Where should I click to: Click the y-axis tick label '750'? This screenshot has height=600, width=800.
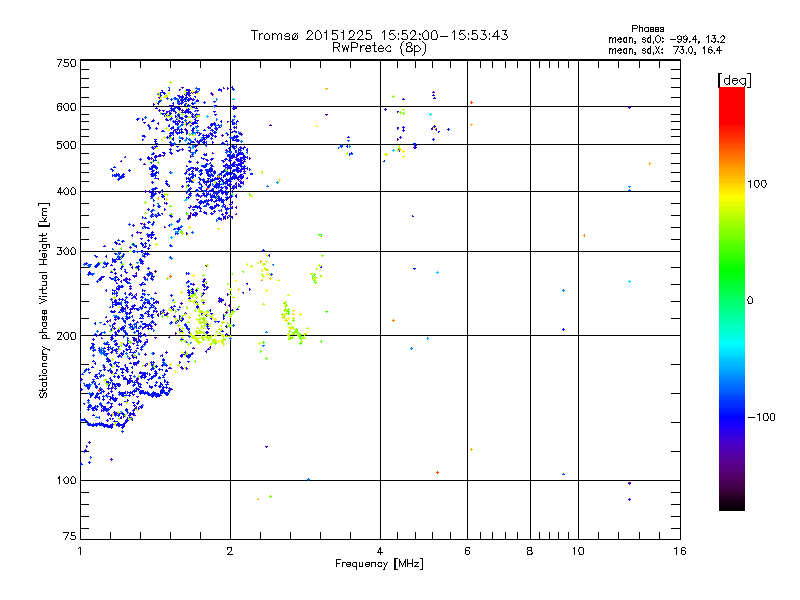66,63
